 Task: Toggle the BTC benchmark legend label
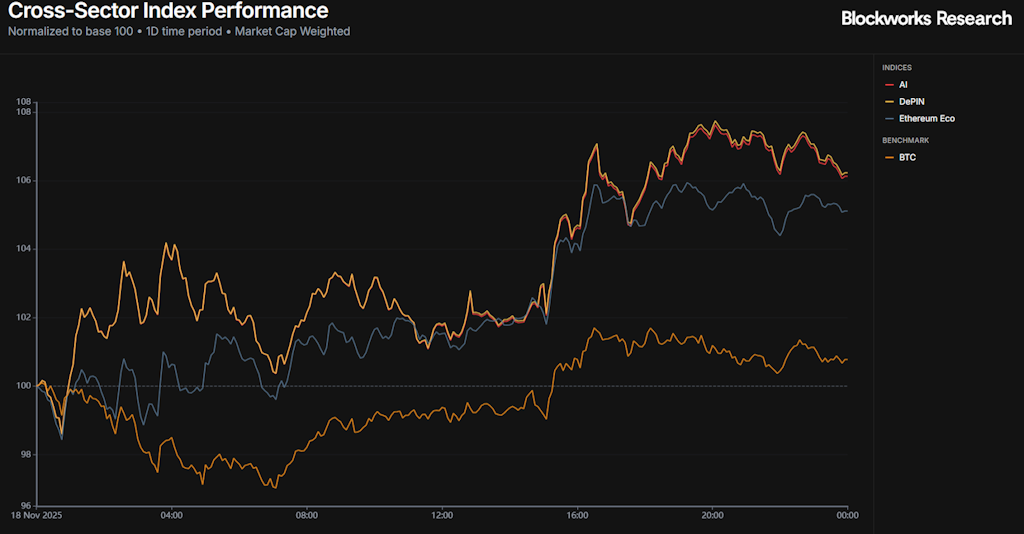[907, 157]
